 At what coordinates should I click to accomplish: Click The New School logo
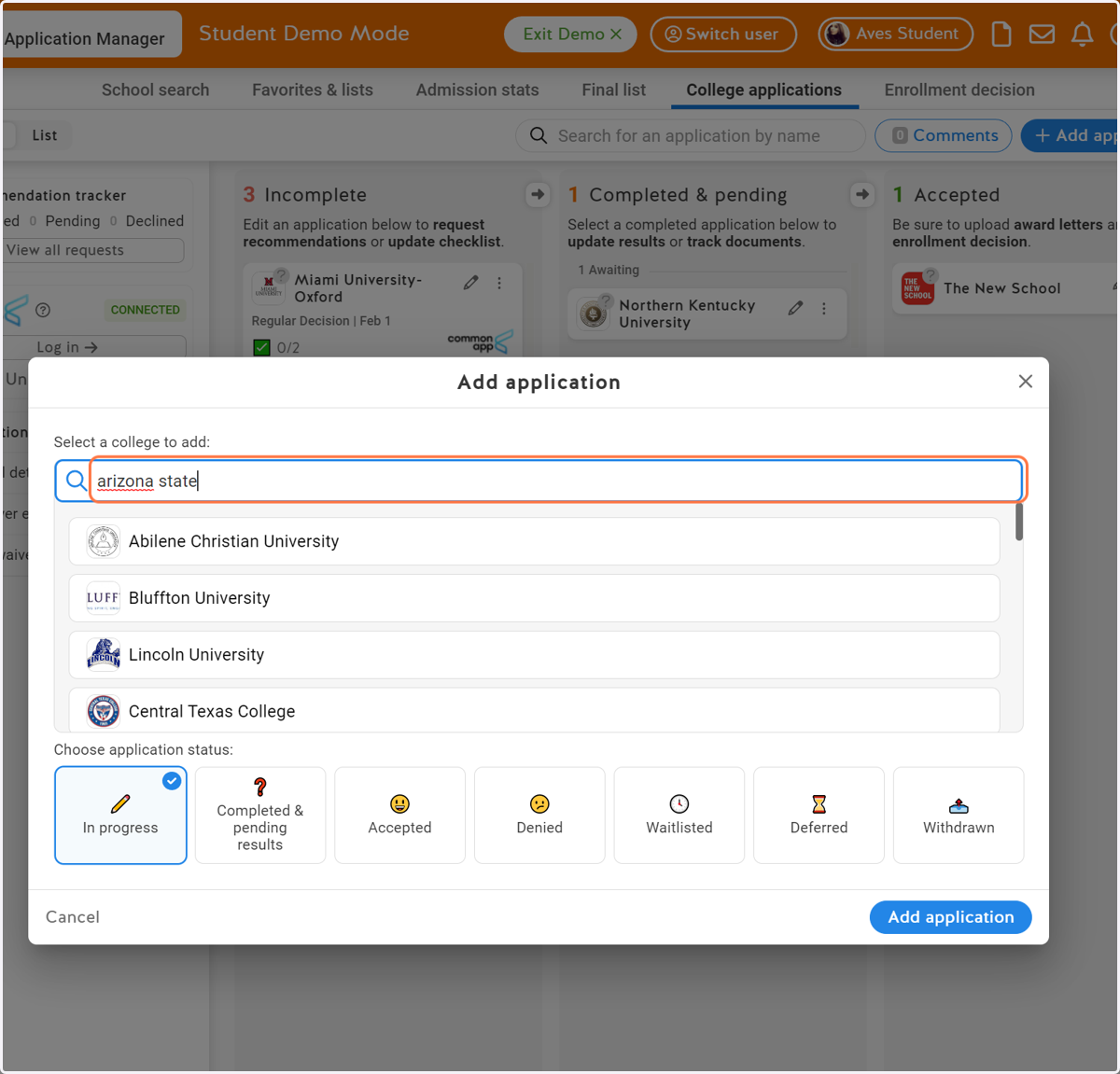pos(917,288)
